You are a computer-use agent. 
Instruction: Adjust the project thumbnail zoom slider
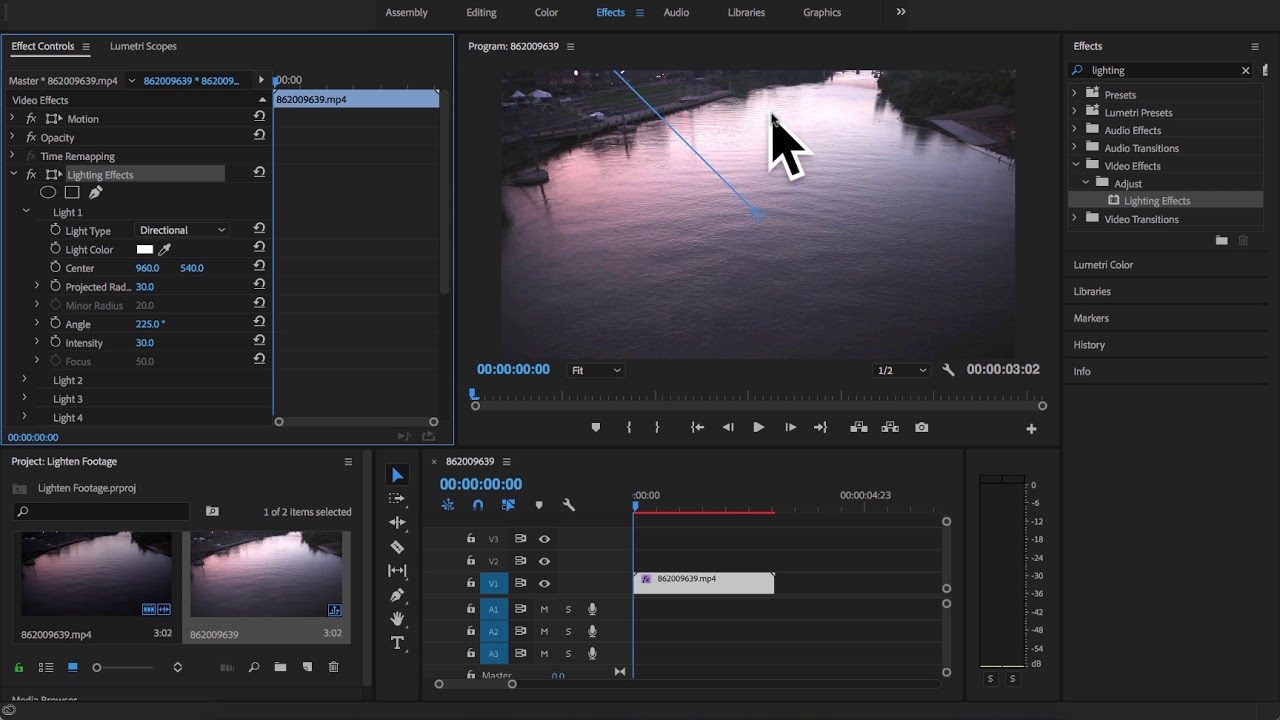[97, 667]
